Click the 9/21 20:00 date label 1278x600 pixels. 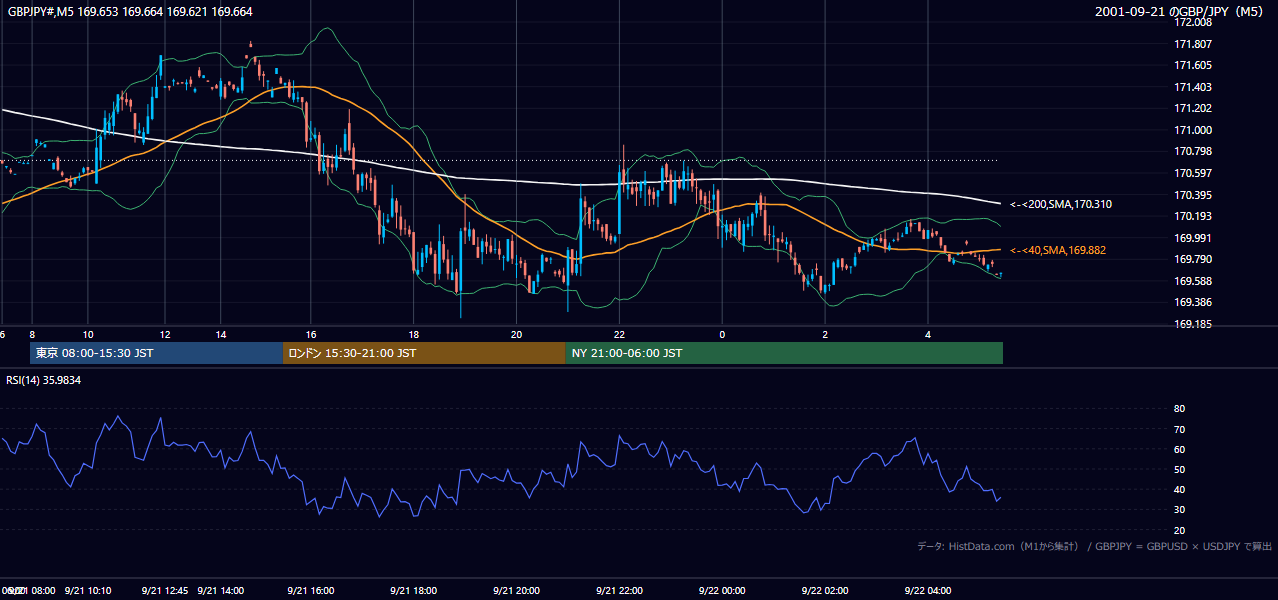(516, 591)
